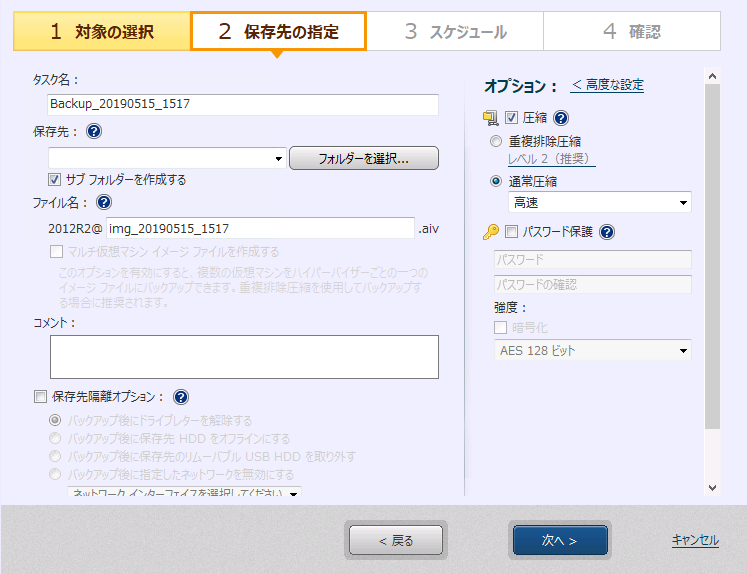
Task: Enable the 保存先隔離オプション checkbox
Action: pos(40,397)
